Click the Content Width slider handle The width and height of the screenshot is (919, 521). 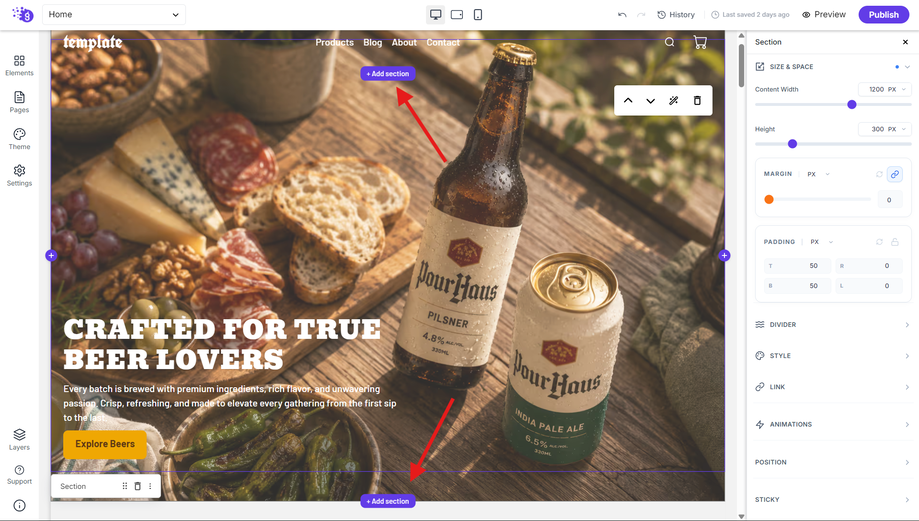pos(852,104)
